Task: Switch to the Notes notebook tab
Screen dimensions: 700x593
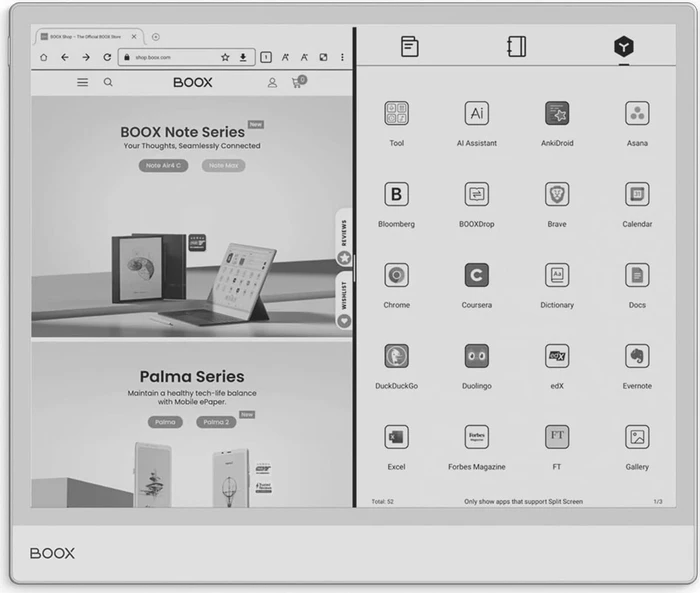Action: [517, 46]
